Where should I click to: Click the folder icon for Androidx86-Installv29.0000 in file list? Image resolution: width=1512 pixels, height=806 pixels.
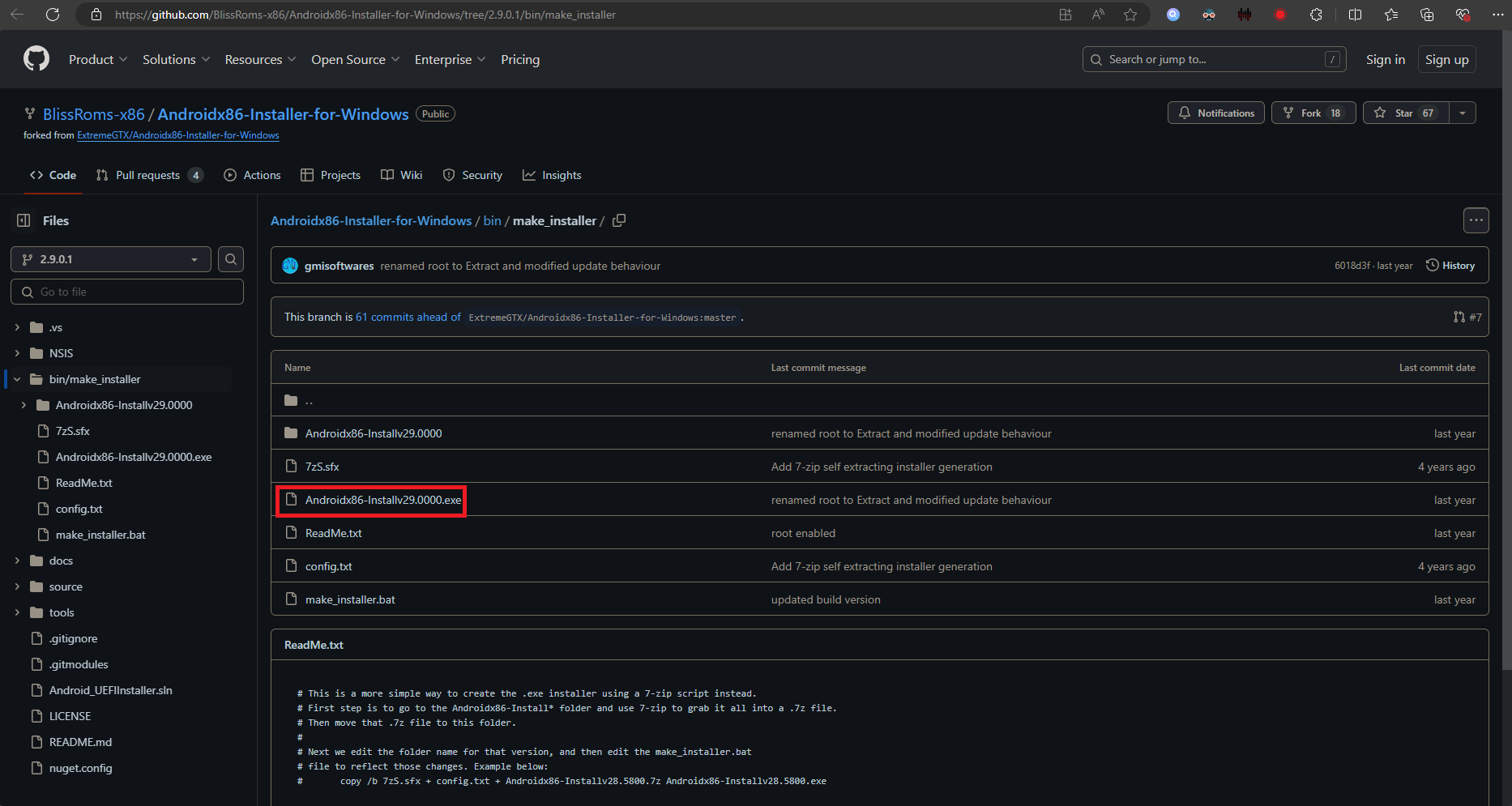[292, 433]
